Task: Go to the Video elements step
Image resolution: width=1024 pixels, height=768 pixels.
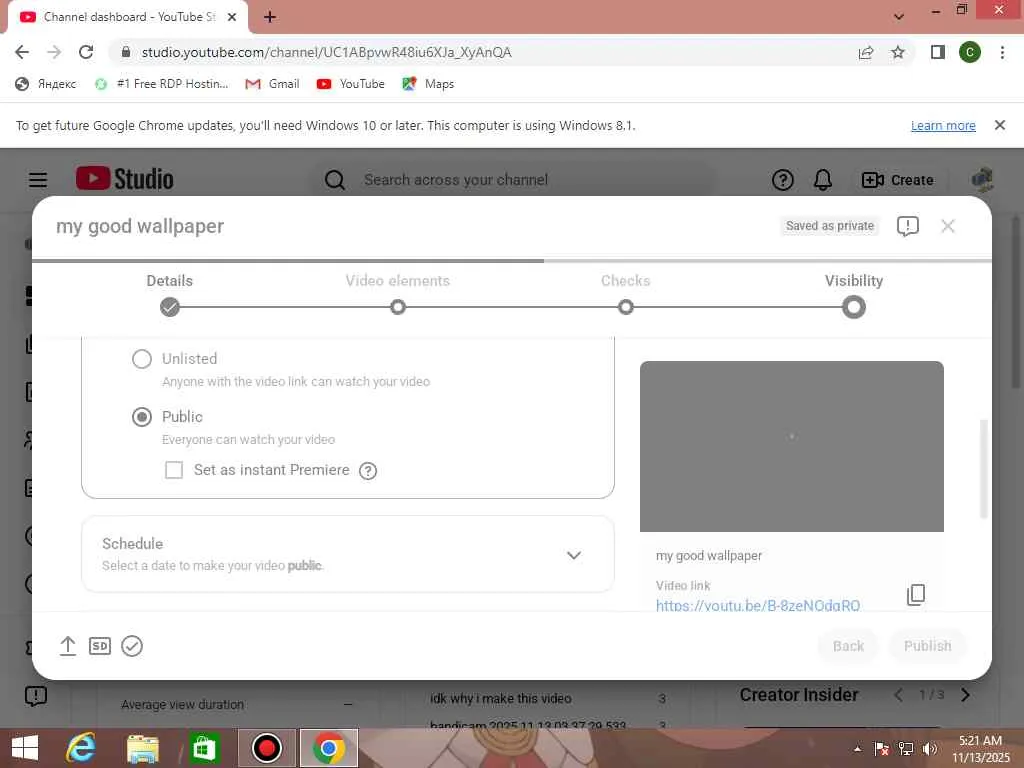Action: pos(398,295)
